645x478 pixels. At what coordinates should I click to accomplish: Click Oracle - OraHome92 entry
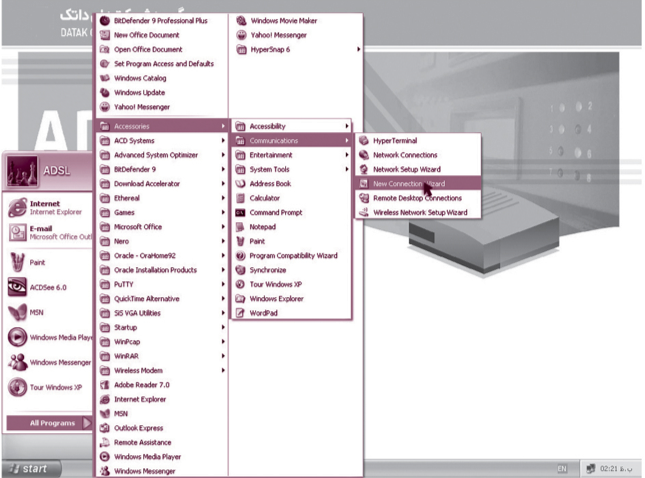(x=162, y=256)
